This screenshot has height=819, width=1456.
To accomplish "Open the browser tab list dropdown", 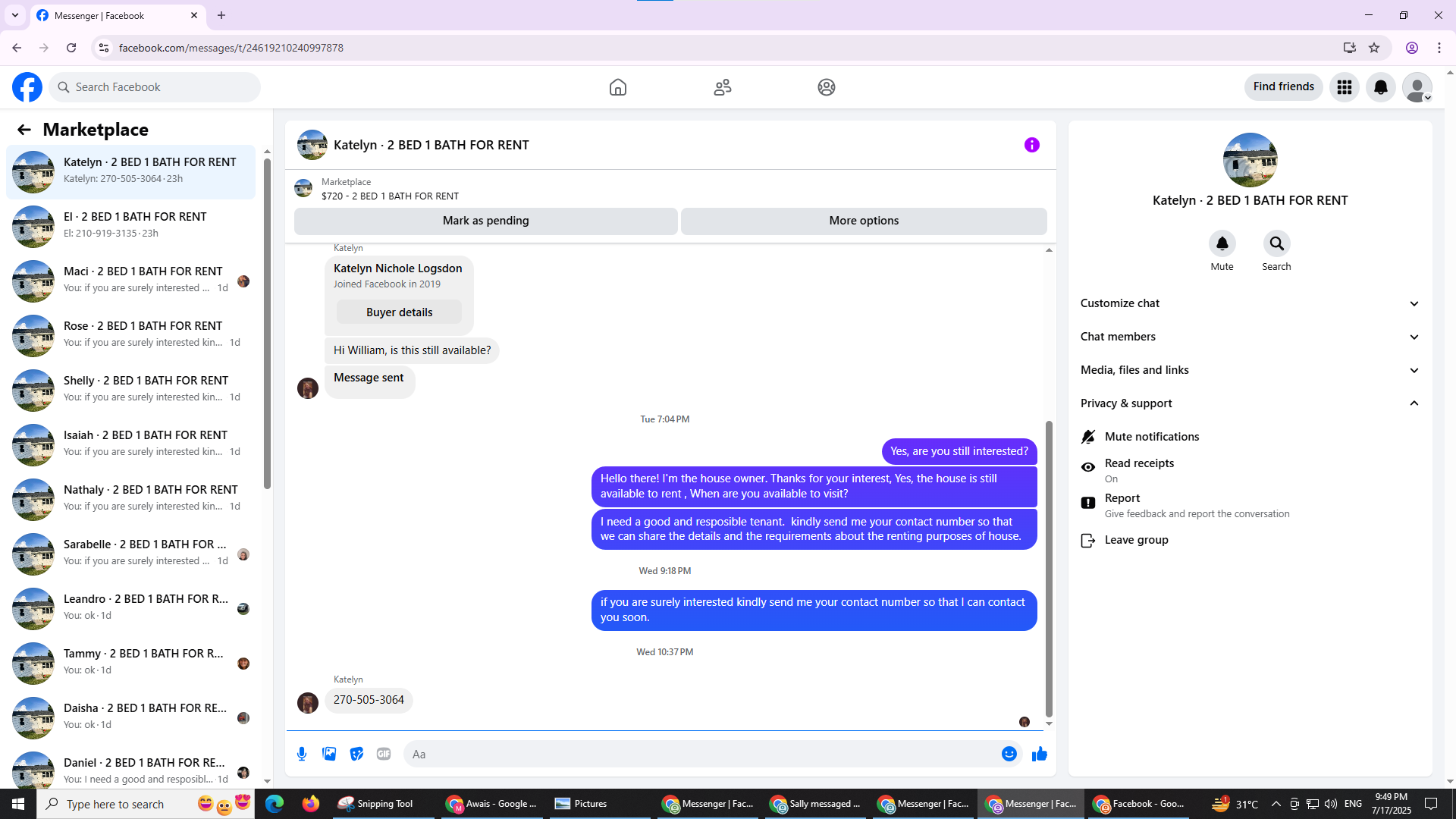I will pyautogui.click(x=15, y=15).
